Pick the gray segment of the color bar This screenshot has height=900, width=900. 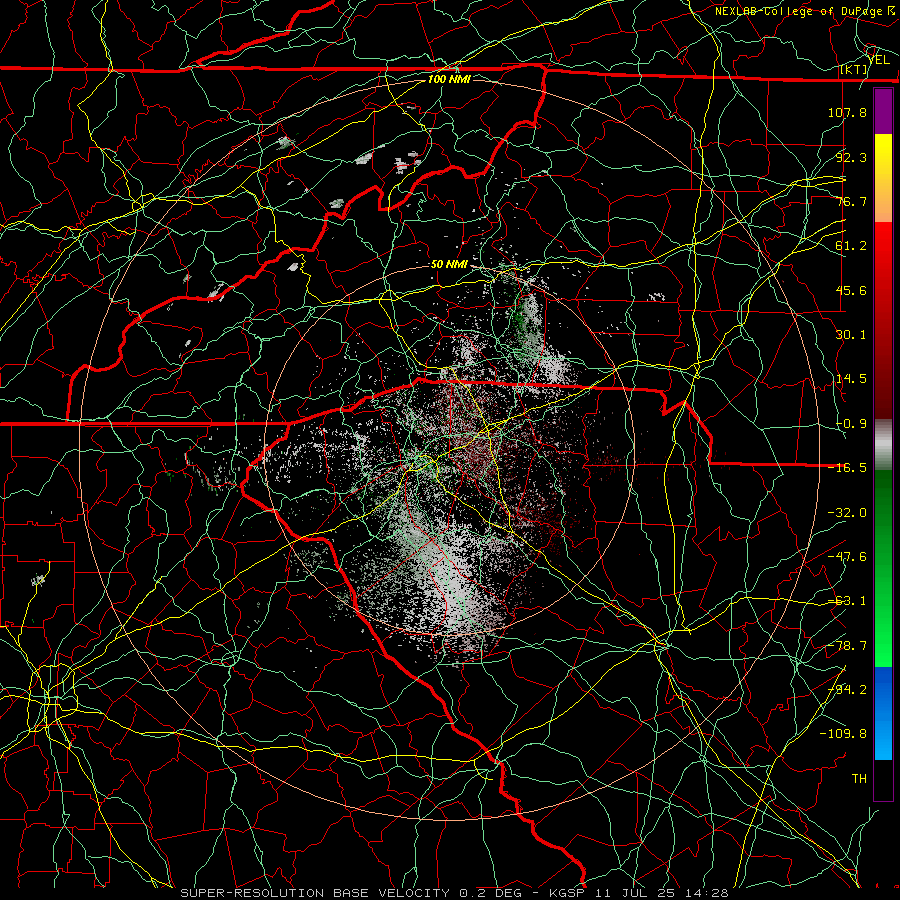[883, 445]
